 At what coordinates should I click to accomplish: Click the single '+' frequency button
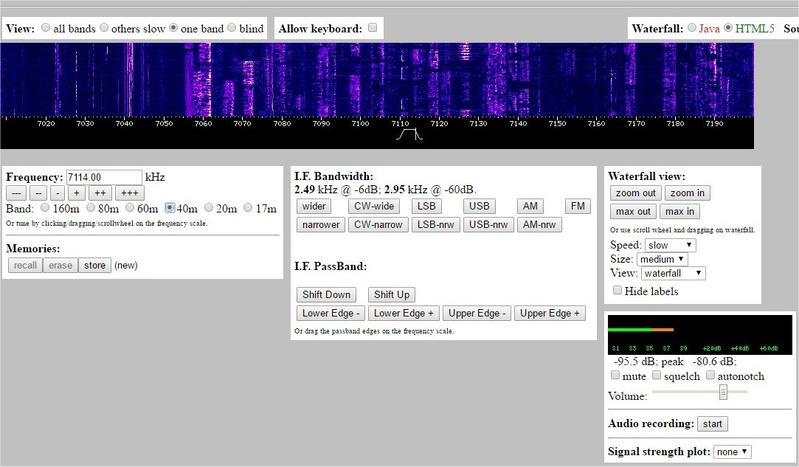point(76,193)
